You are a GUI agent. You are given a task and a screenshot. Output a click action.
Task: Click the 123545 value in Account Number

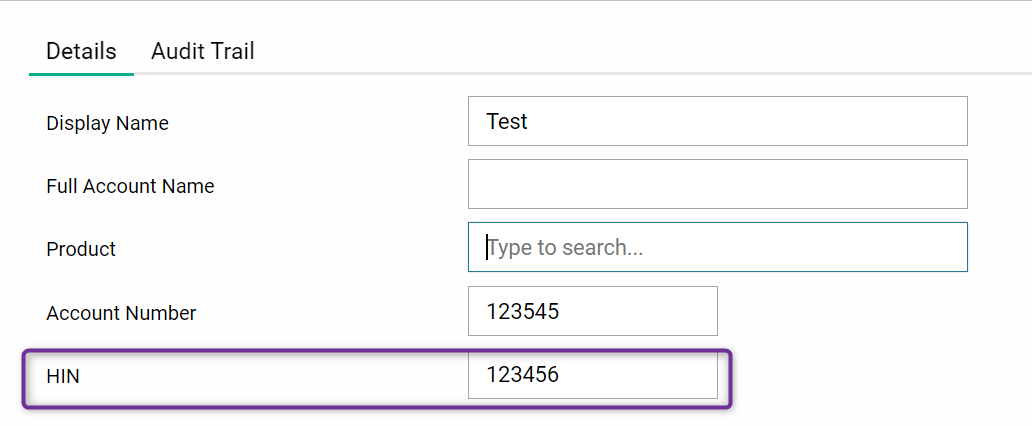pos(523,311)
